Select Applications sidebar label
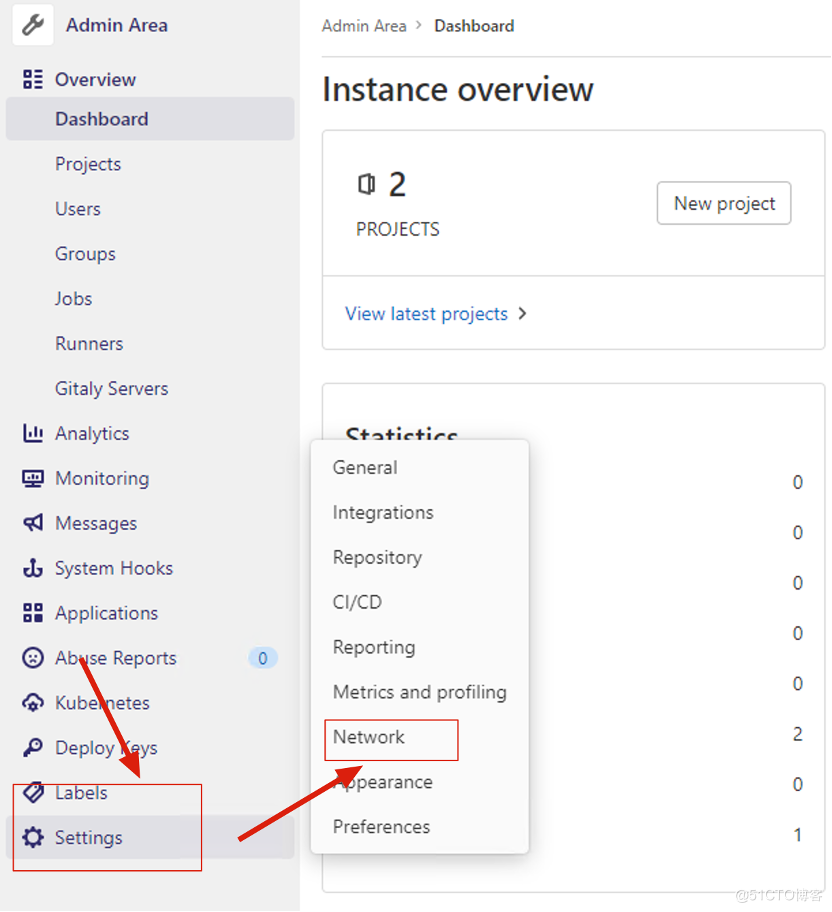The image size is (832, 912). [106, 612]
